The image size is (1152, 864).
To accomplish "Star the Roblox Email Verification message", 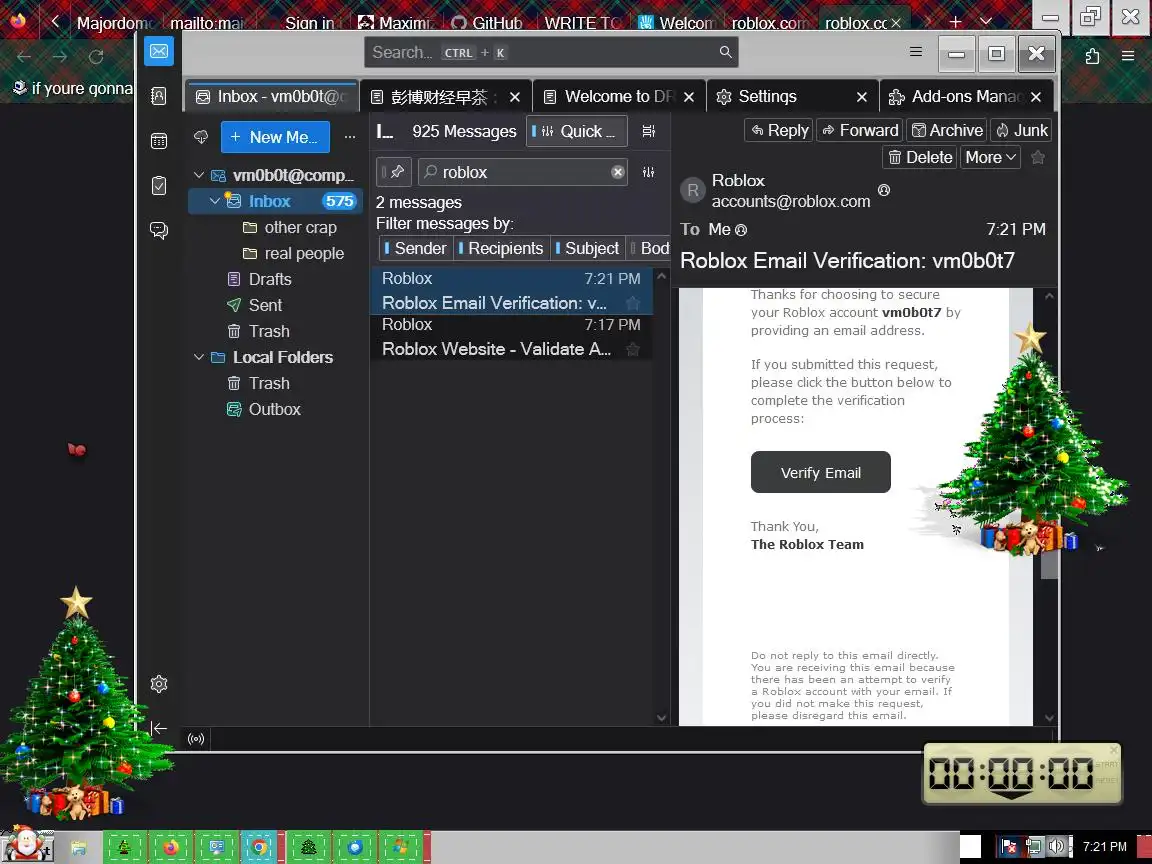I will point(632,303).
